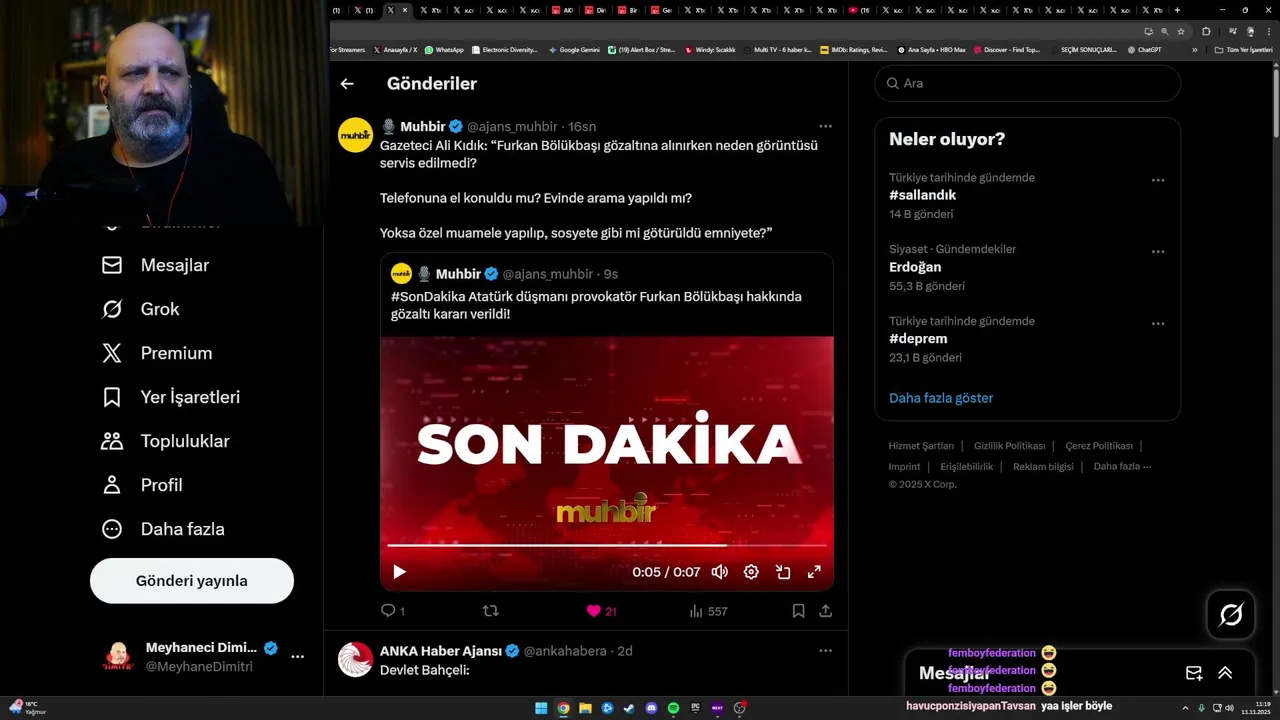Play the SON DAKİKA video
This screenshot has height=720, width=1280.
click(399, 572)
